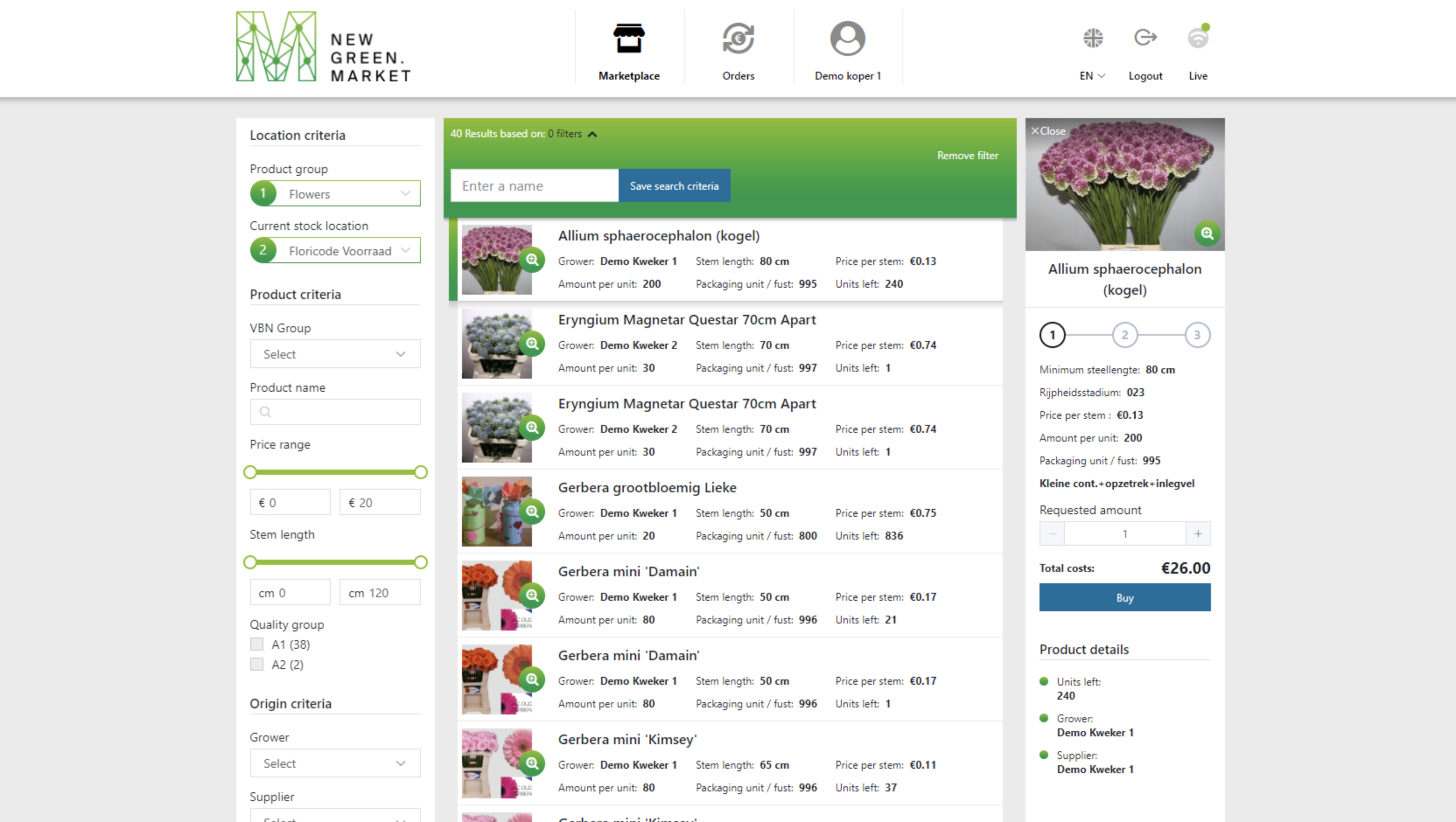1456x822 pixels.
Task: Zoom the Gerbera grootbloemig Lieke image
Action: 532,511
